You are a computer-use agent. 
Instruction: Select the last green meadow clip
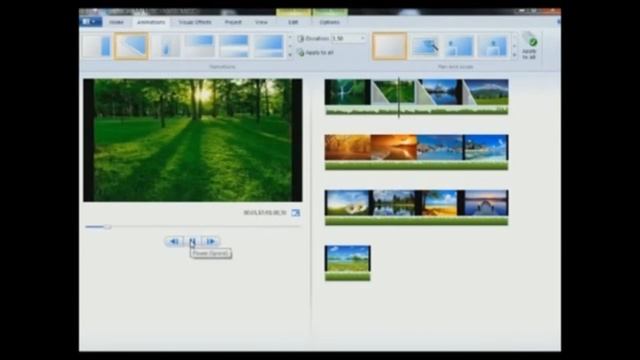pos(347,258)
